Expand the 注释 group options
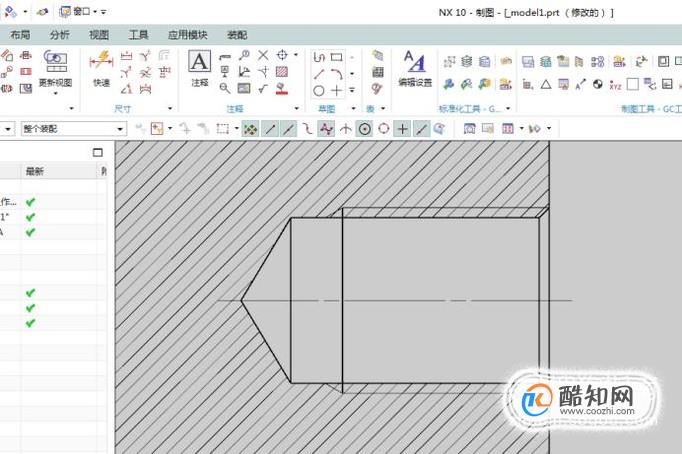Viewport: 682px width, 454px height. (x=297, y=108)
